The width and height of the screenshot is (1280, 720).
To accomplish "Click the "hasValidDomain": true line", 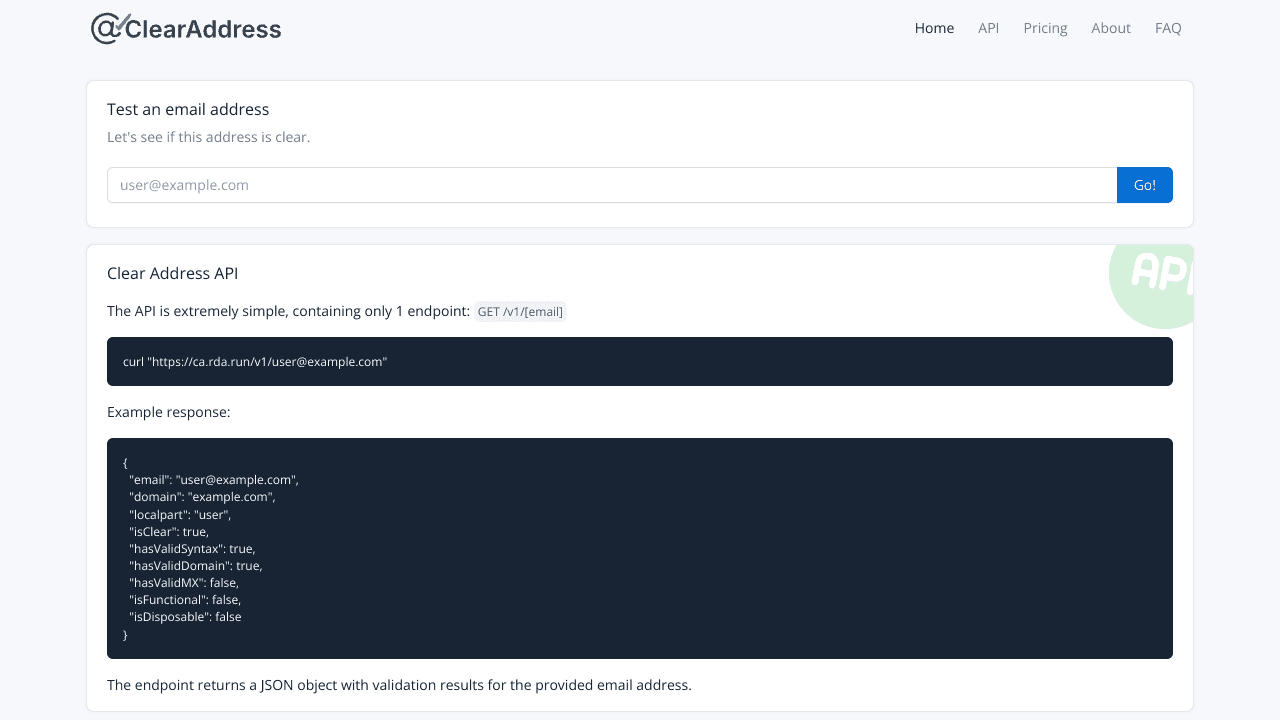I will coord(195,565).
